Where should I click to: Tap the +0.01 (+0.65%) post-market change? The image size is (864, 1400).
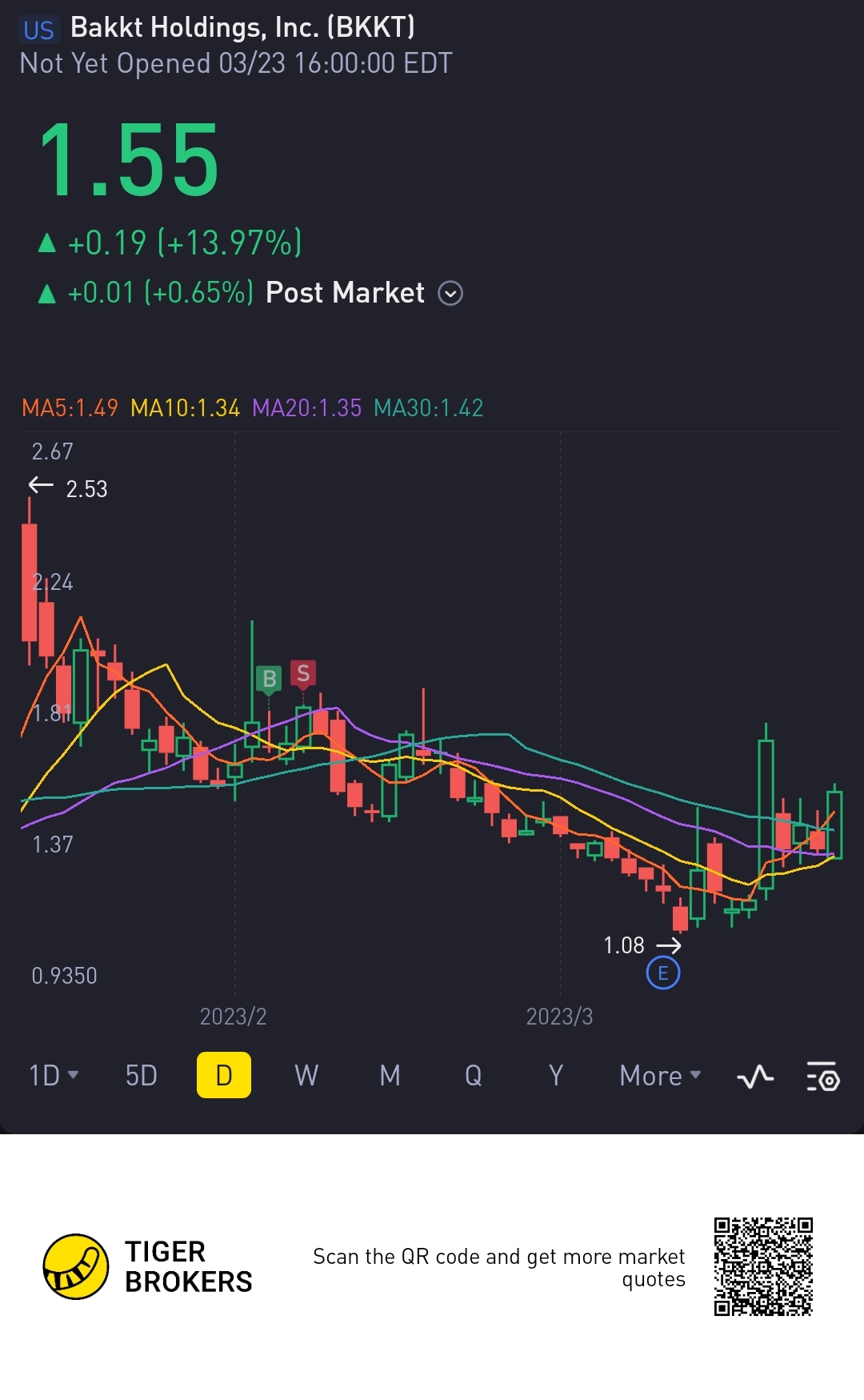pos(160,293)
